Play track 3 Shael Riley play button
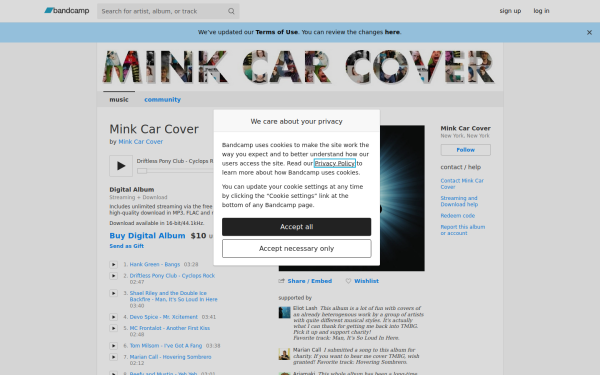Image resolution: width=600 pixels, height=375 pixels. point(114,293)
